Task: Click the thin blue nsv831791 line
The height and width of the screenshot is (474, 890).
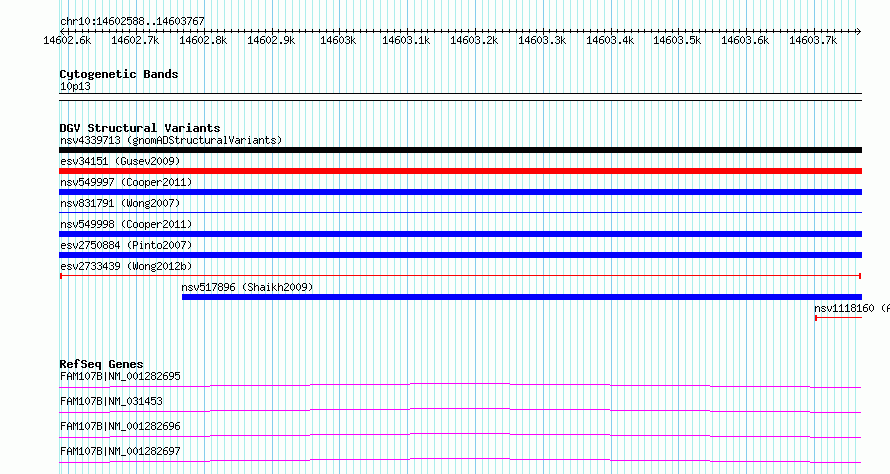Action: tap(460, 213)
